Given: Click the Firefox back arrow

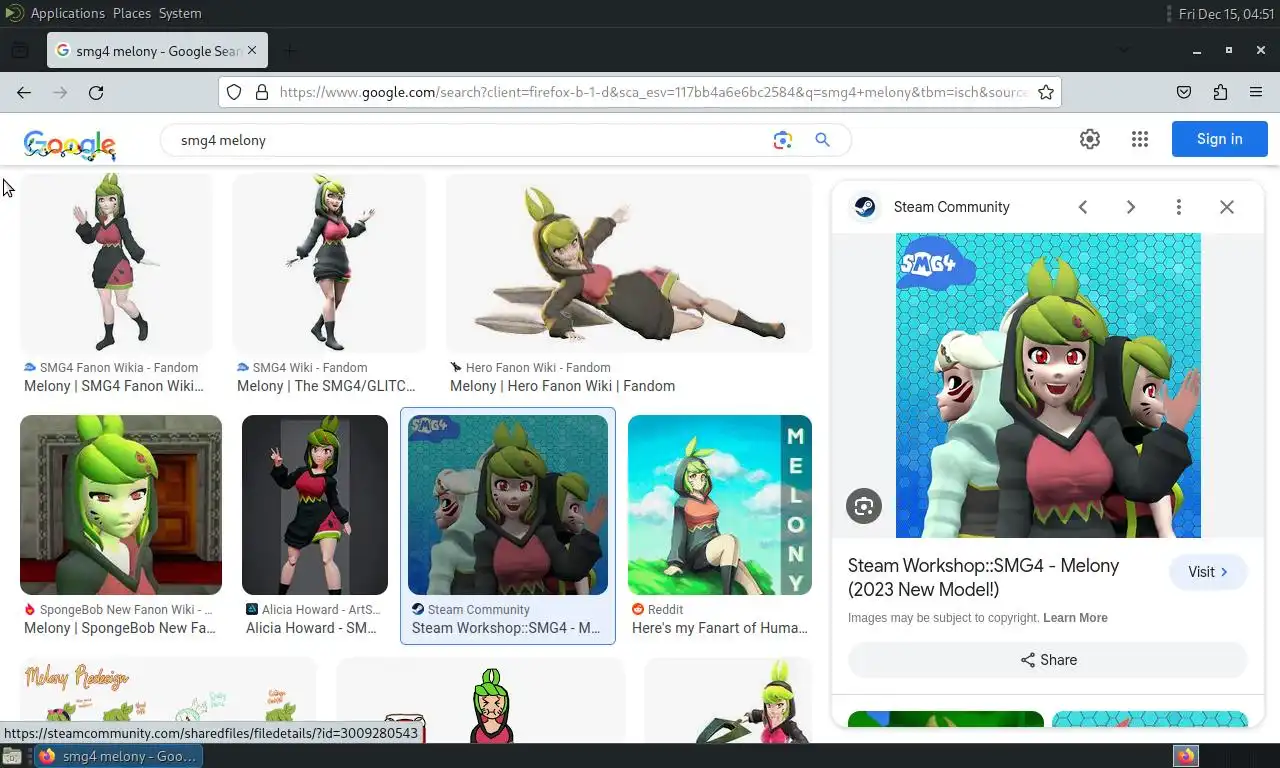Looking at the screenshot, I should (x=24, y=92).
